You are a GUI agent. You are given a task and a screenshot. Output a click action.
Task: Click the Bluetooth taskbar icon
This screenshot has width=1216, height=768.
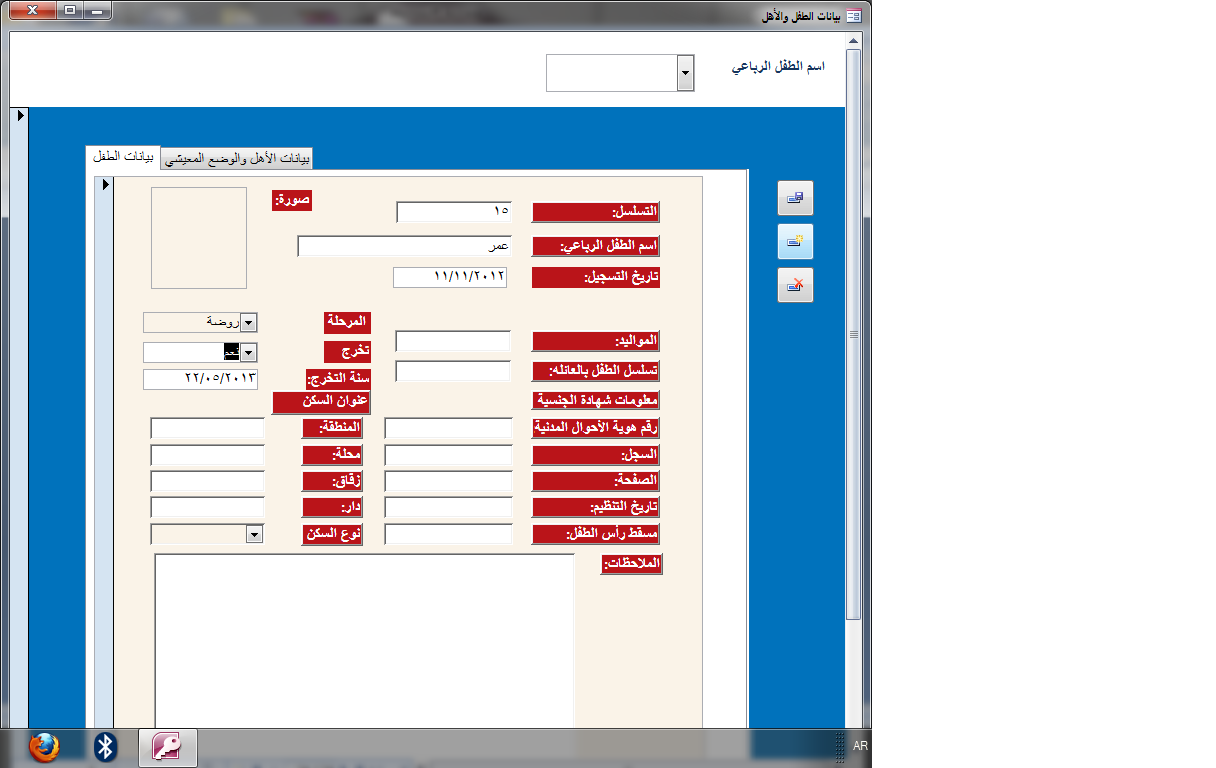[x=105, y=747]
